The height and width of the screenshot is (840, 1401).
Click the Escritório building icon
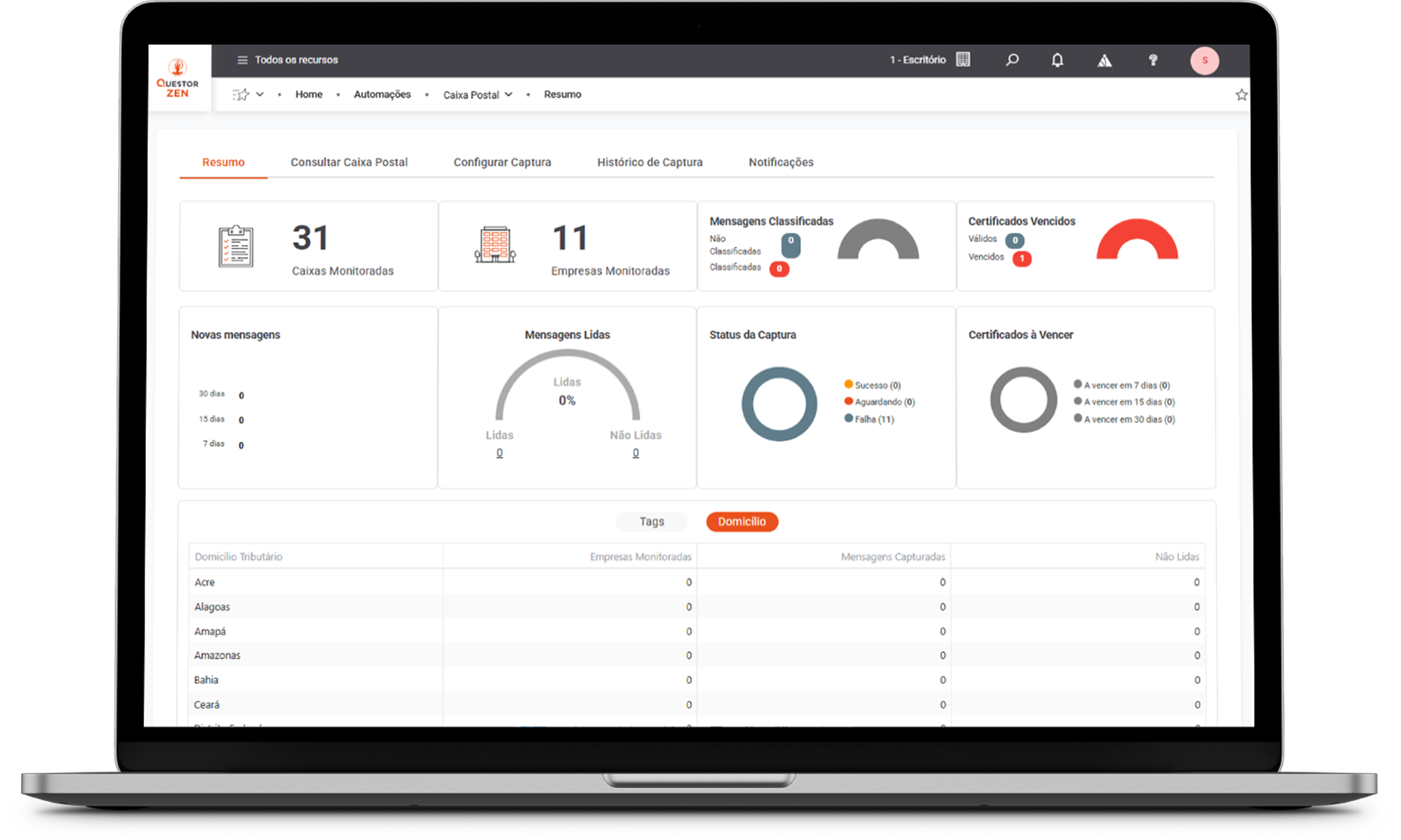(963, 60)
